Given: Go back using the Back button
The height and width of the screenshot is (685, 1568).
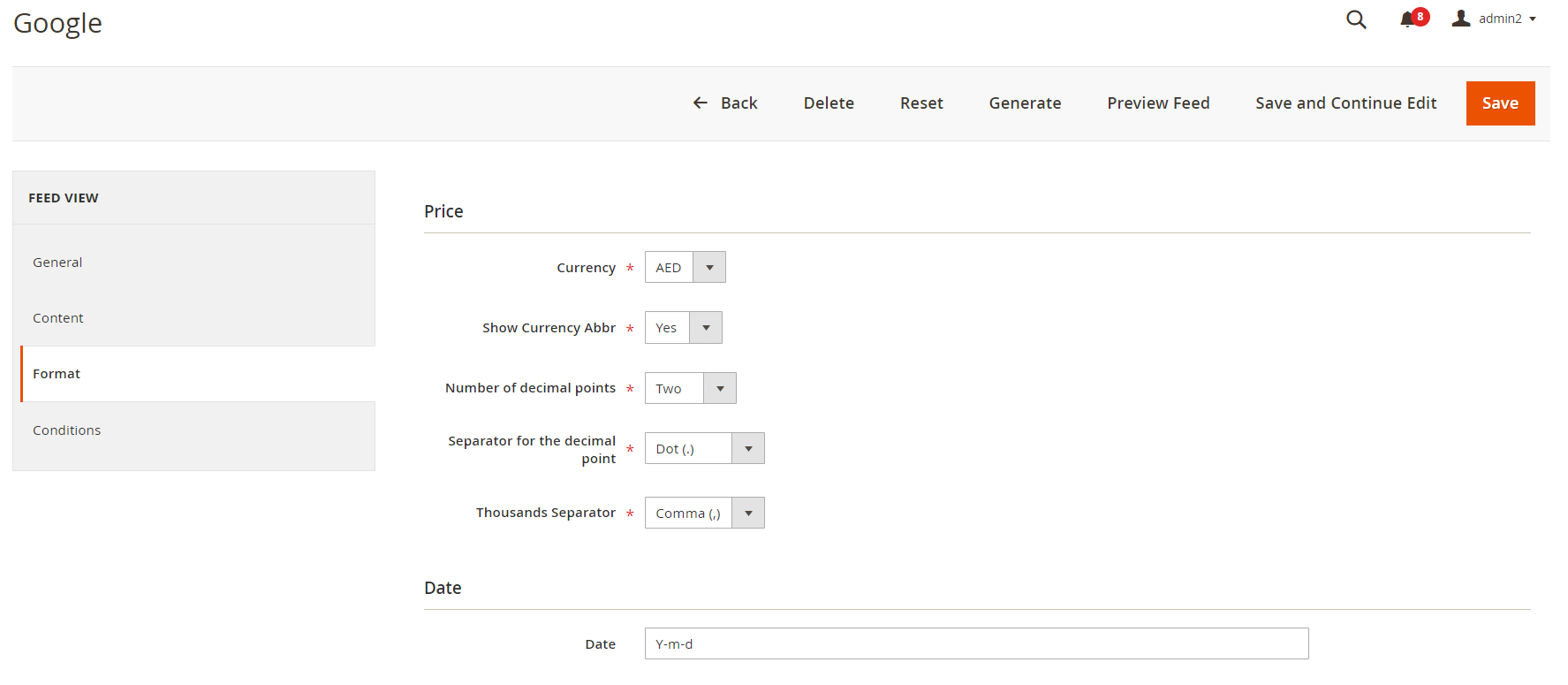Looking at the screenshot, I should click(x=724, y=103).
